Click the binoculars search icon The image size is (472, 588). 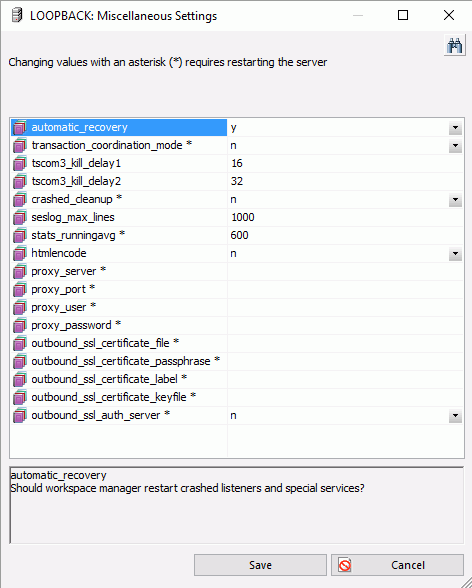tap(454, 45)
